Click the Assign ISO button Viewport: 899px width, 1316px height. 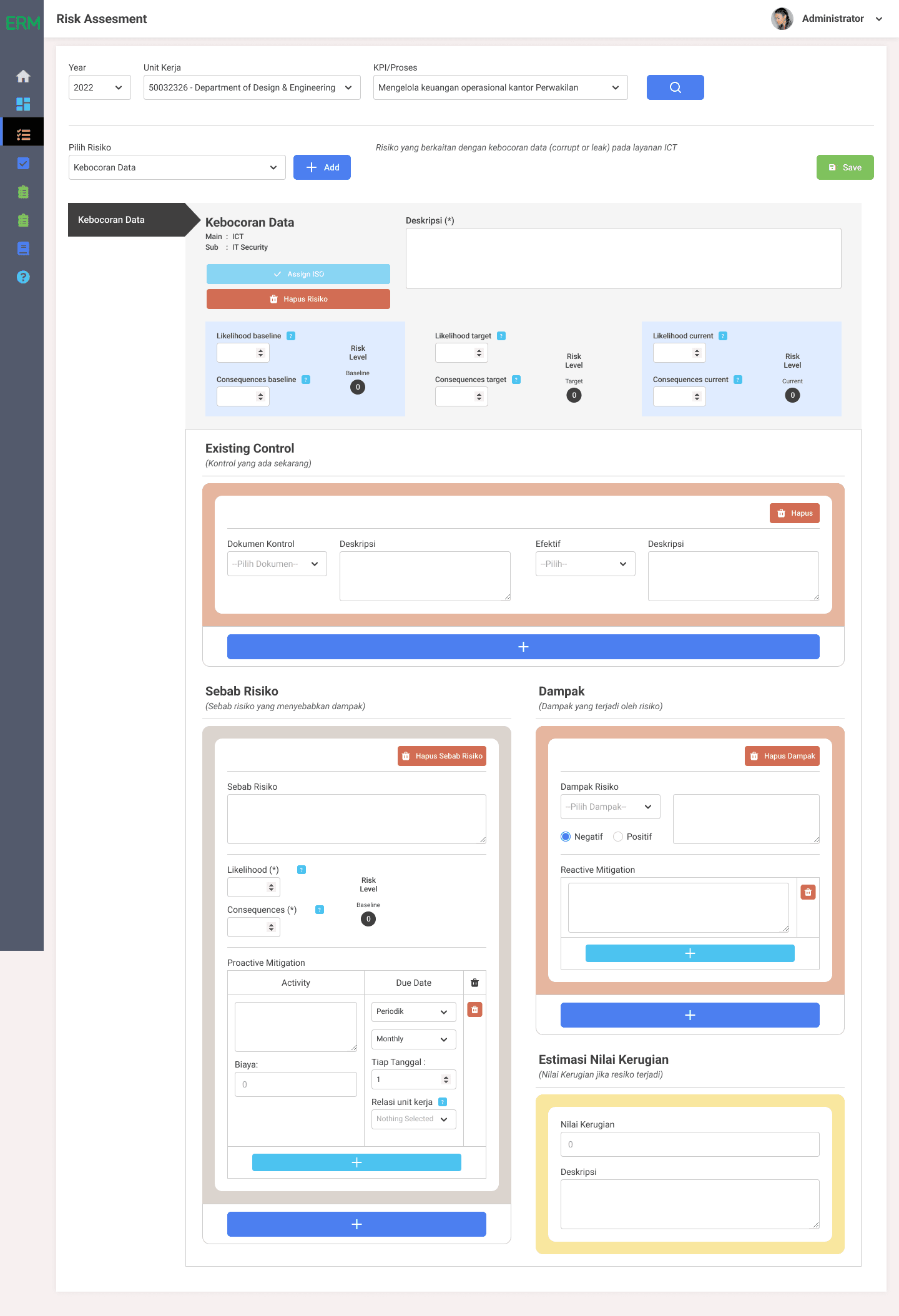point(298,274)
